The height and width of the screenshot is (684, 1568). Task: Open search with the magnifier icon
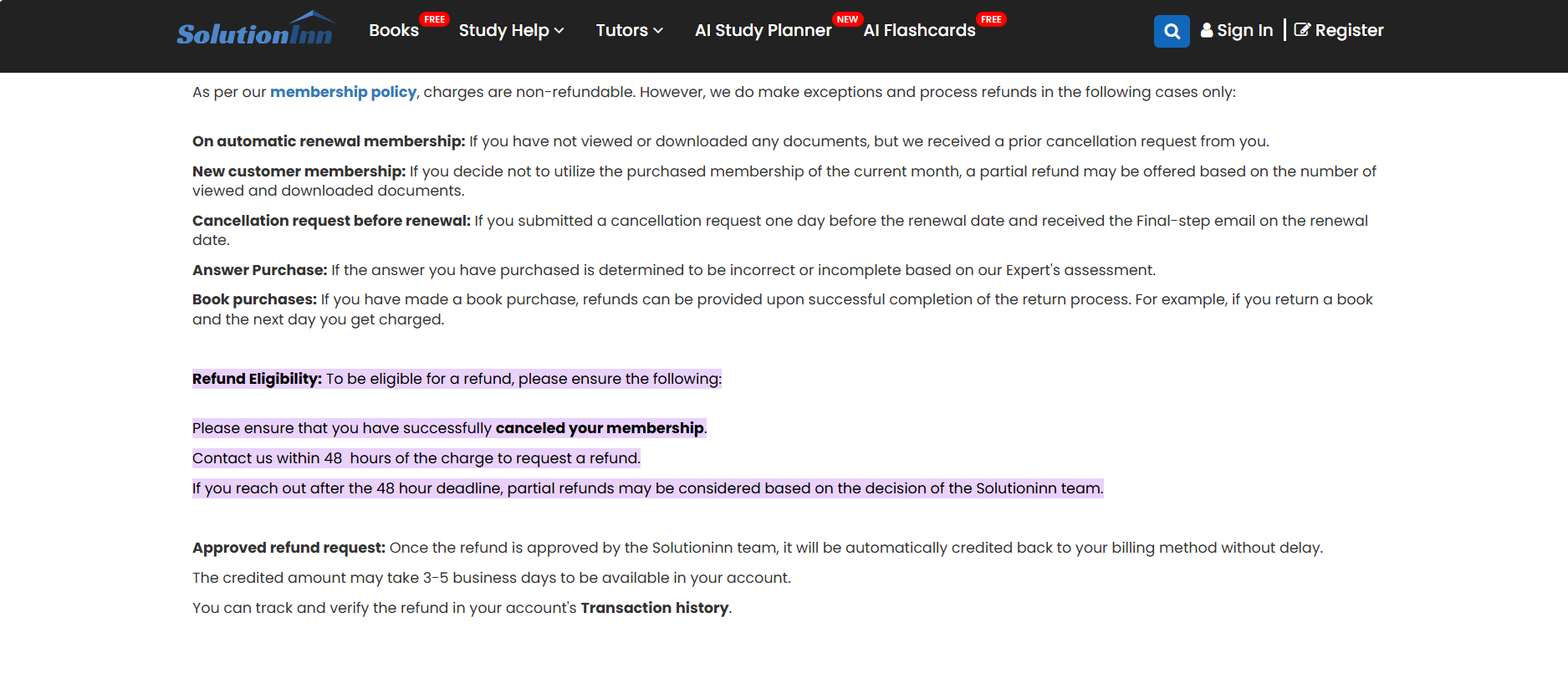[x=1172, y=32]
